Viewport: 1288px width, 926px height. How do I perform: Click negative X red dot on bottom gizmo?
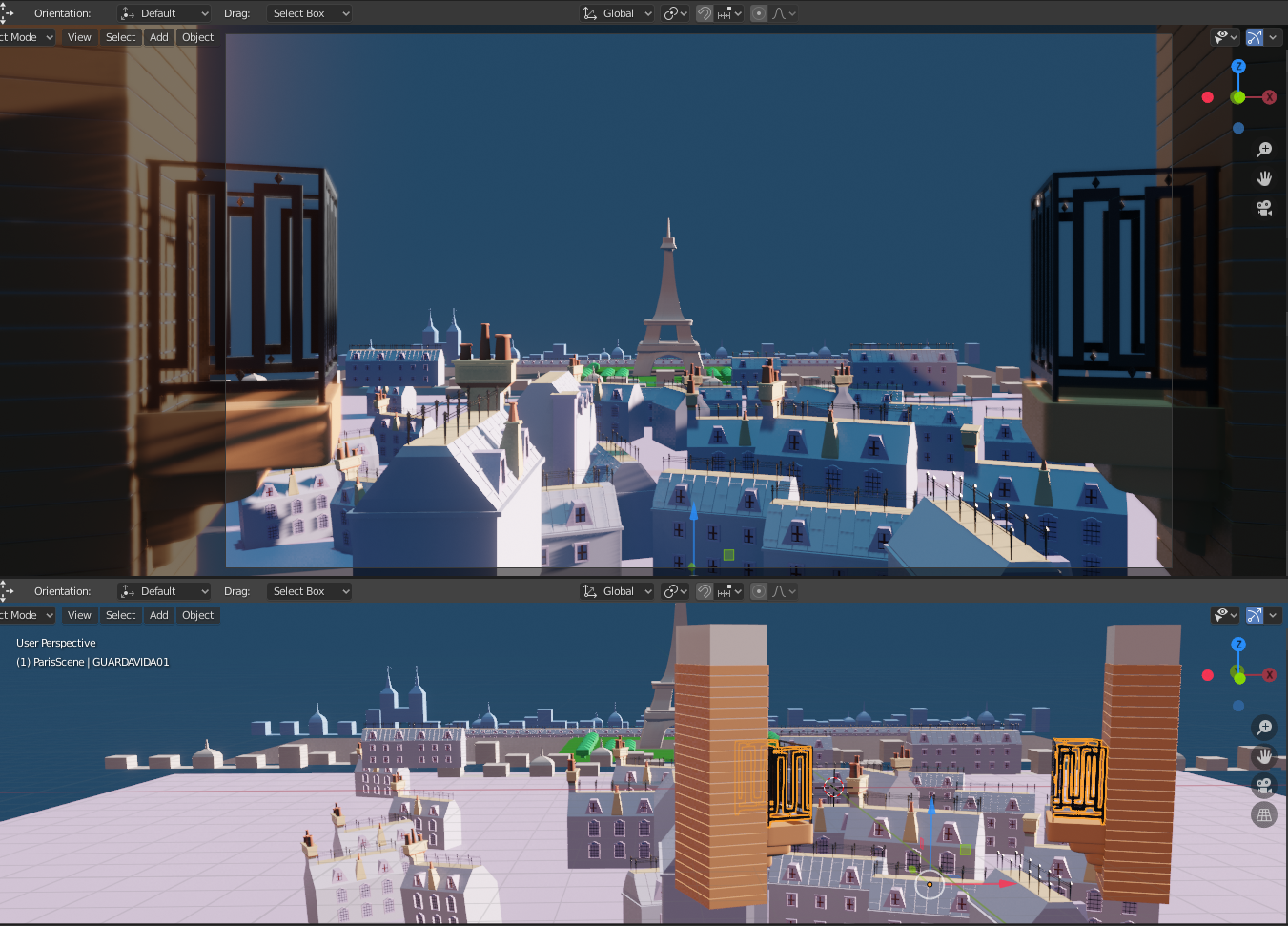pyautogui.click(x=1208, y=675)
